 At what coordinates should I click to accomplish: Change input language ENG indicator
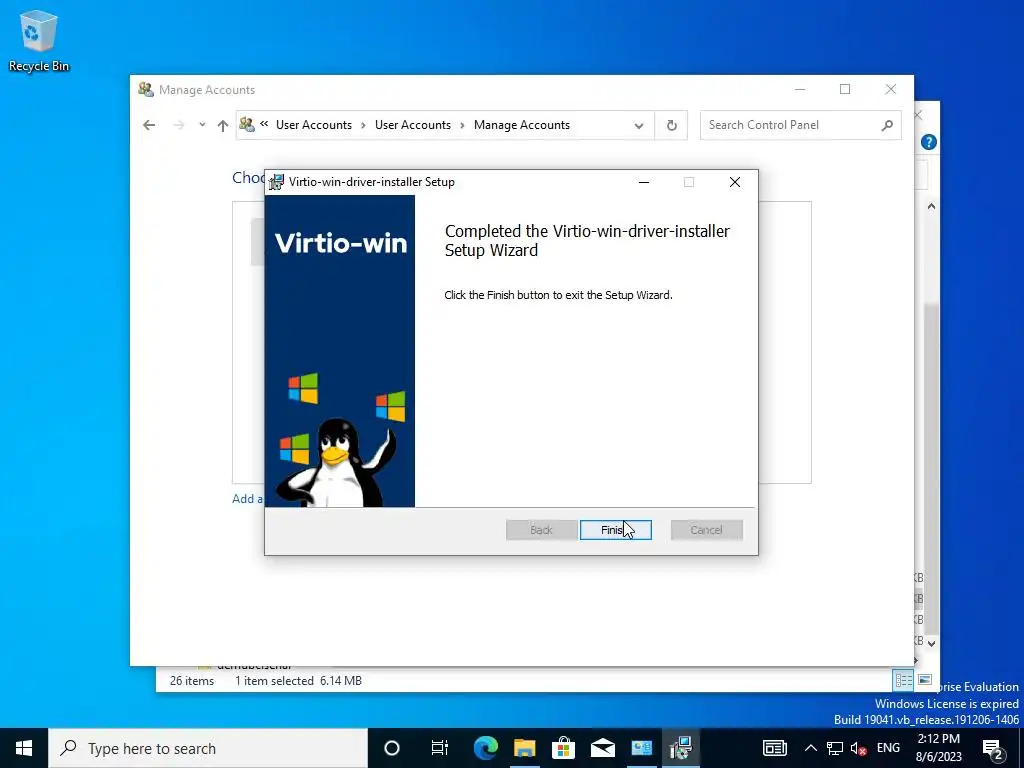click(x=888, y=748)
